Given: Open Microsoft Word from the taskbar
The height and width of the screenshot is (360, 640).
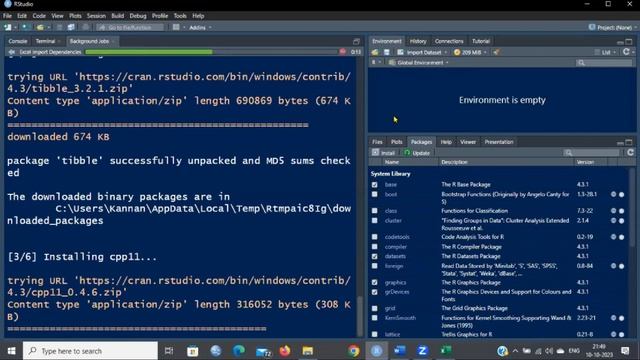Looking at the screenshot, I should pyautogui.click(x=400, y=351).
